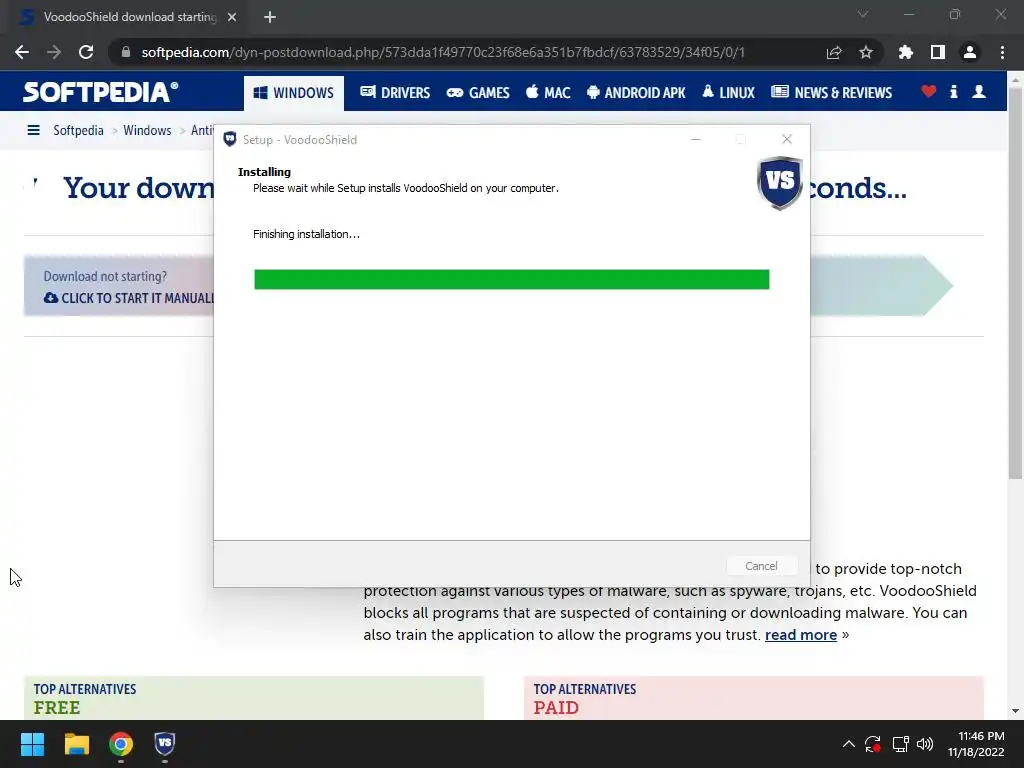Open the Chrome three-dot menu
The image size is (1024, 768).
coord(1002,52)
